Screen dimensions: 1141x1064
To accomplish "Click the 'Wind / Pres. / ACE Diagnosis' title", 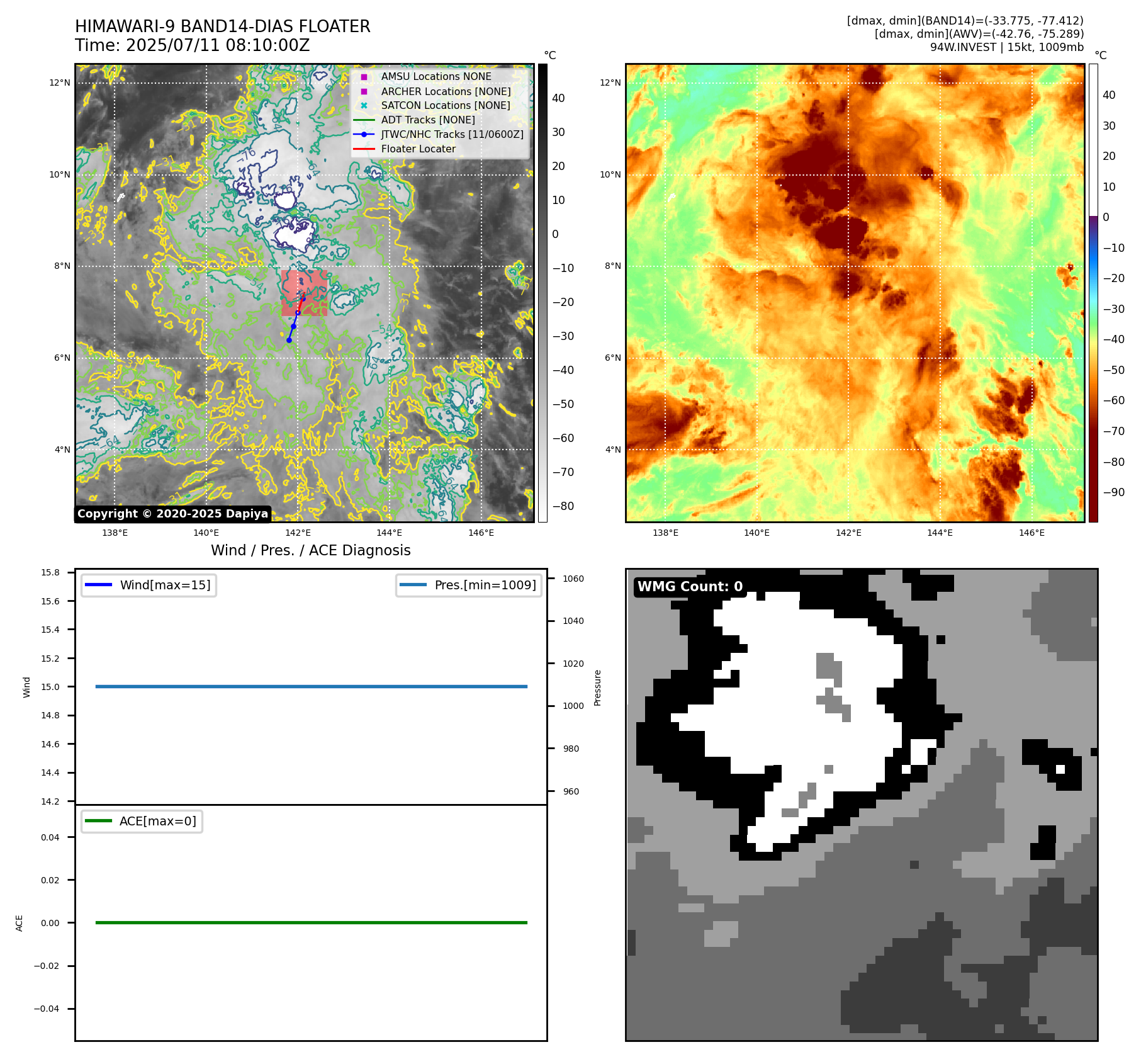I will pyautogui.click(x=311, y=550).
